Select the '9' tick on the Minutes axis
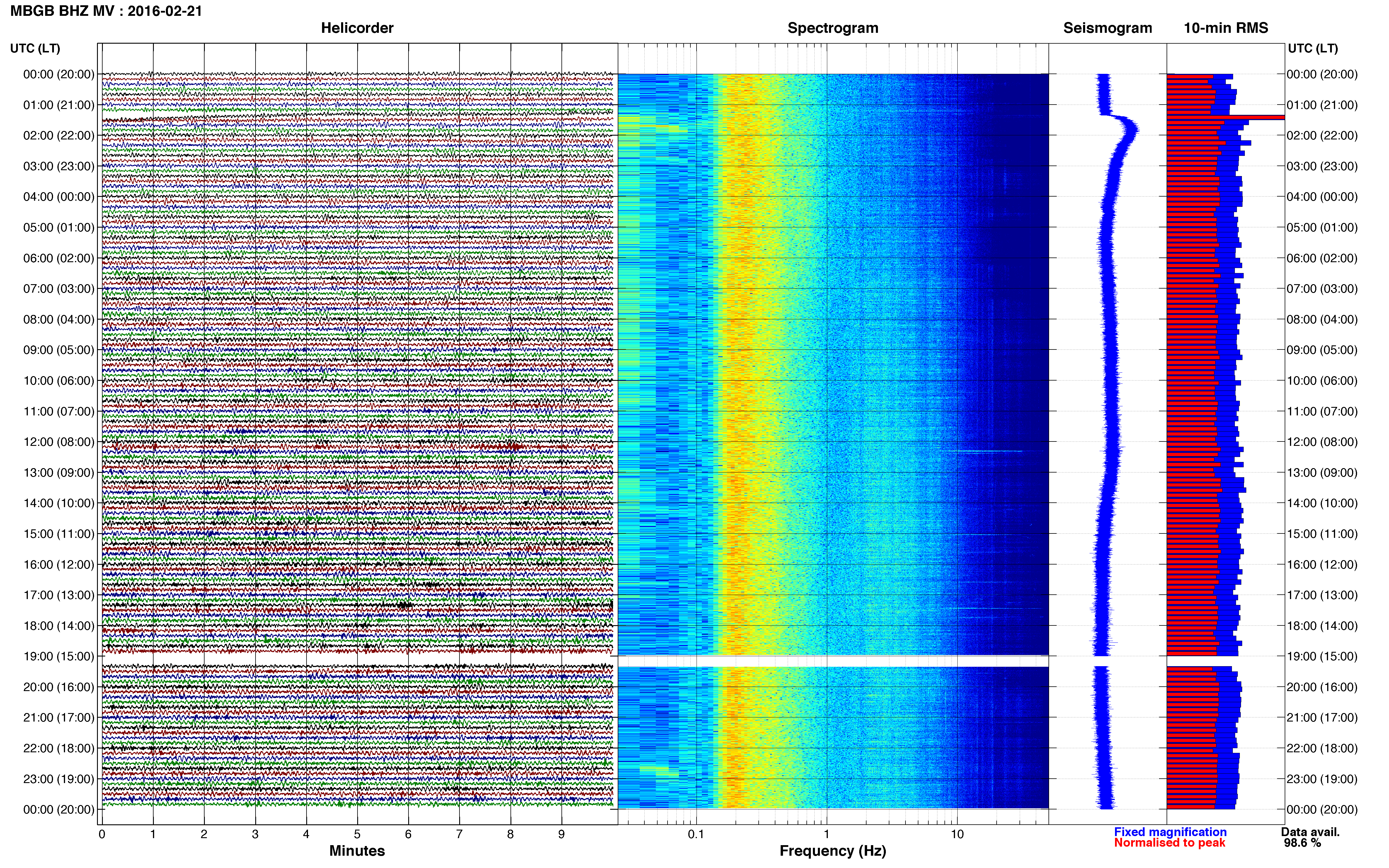The width and height of the screenshot is (1389, 868). 561,834
